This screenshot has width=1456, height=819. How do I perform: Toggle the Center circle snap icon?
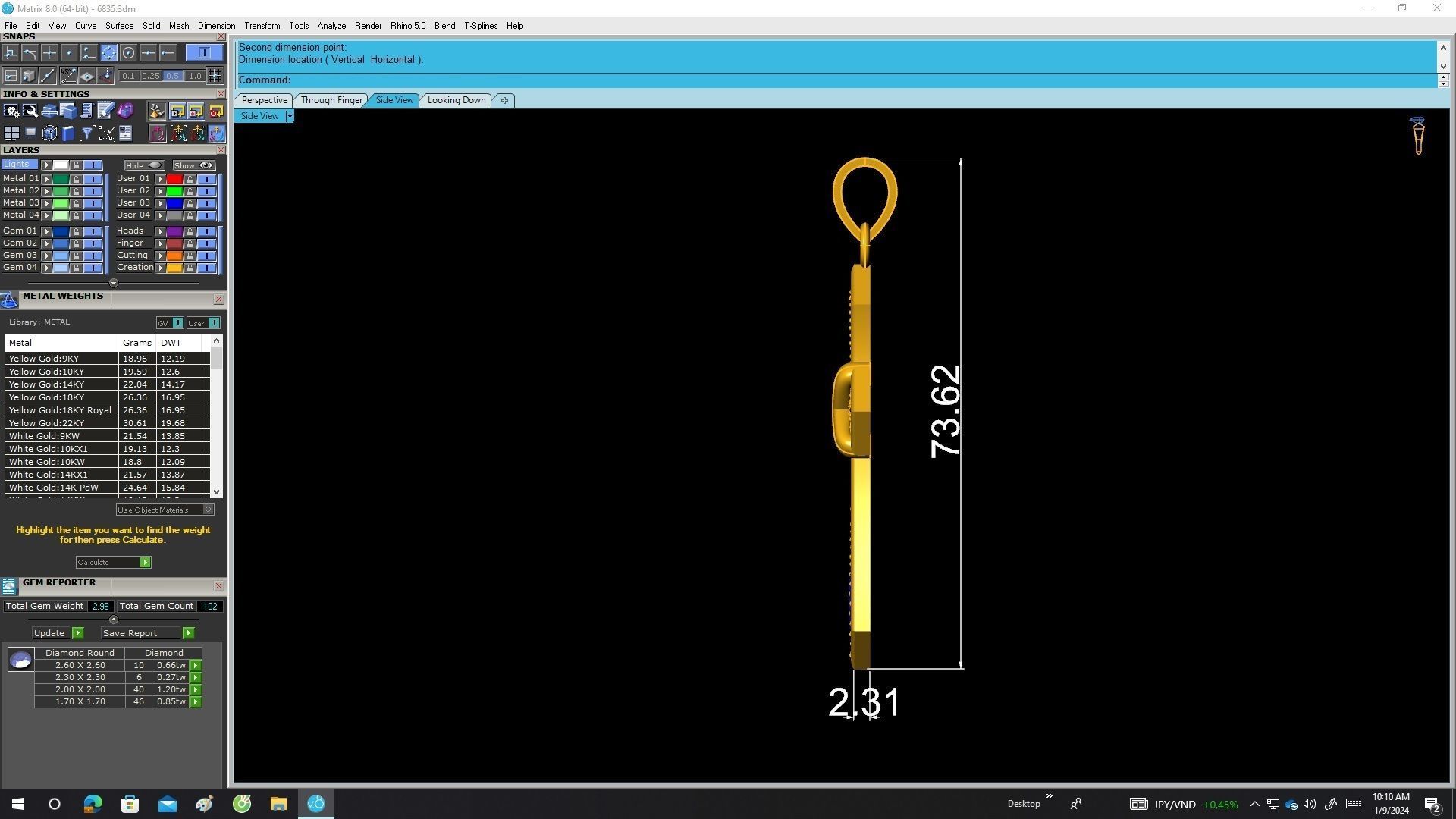[x=128, y=52]
